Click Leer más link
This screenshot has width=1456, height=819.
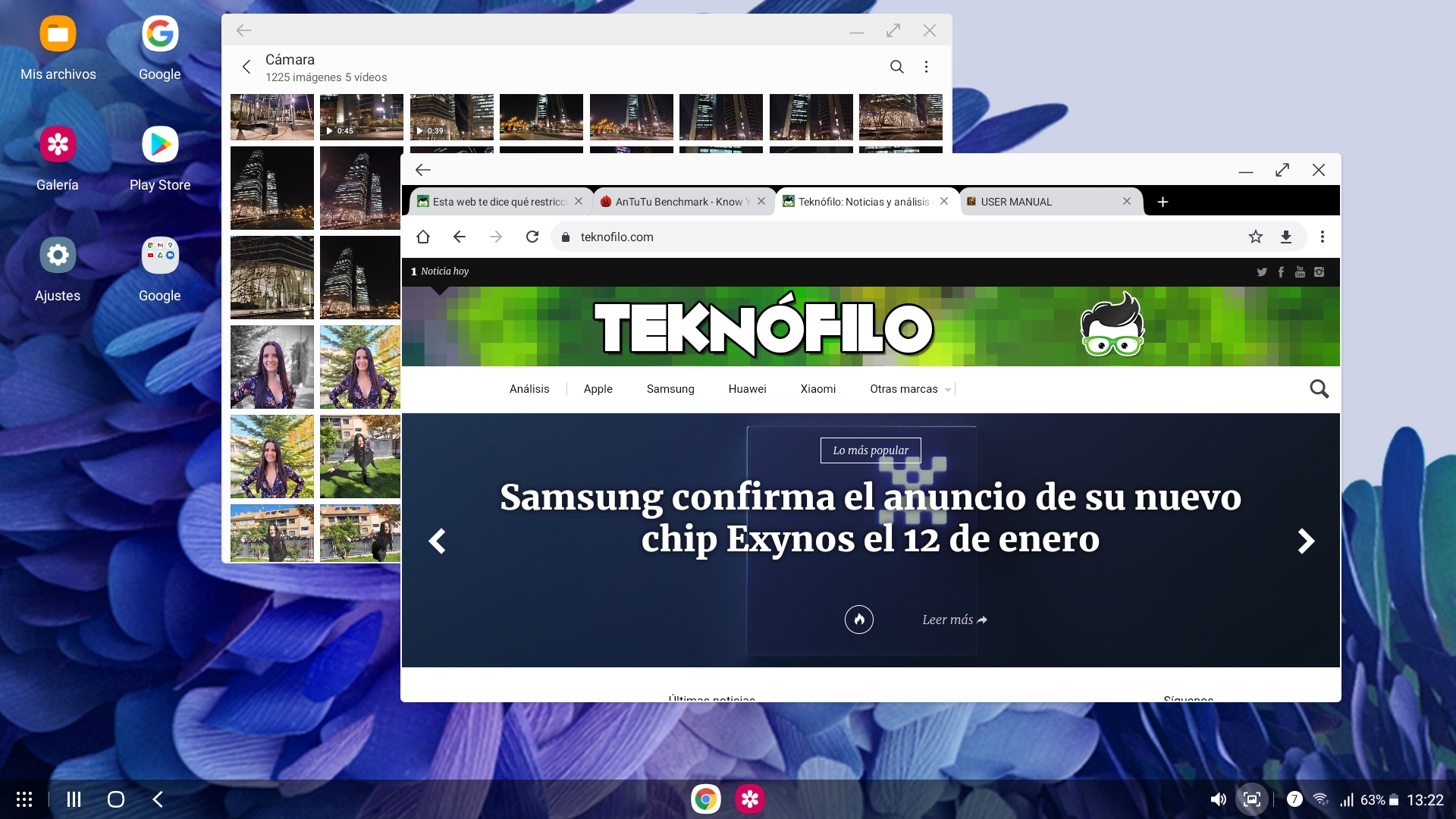pyautogui.click(x=955, y=620)
